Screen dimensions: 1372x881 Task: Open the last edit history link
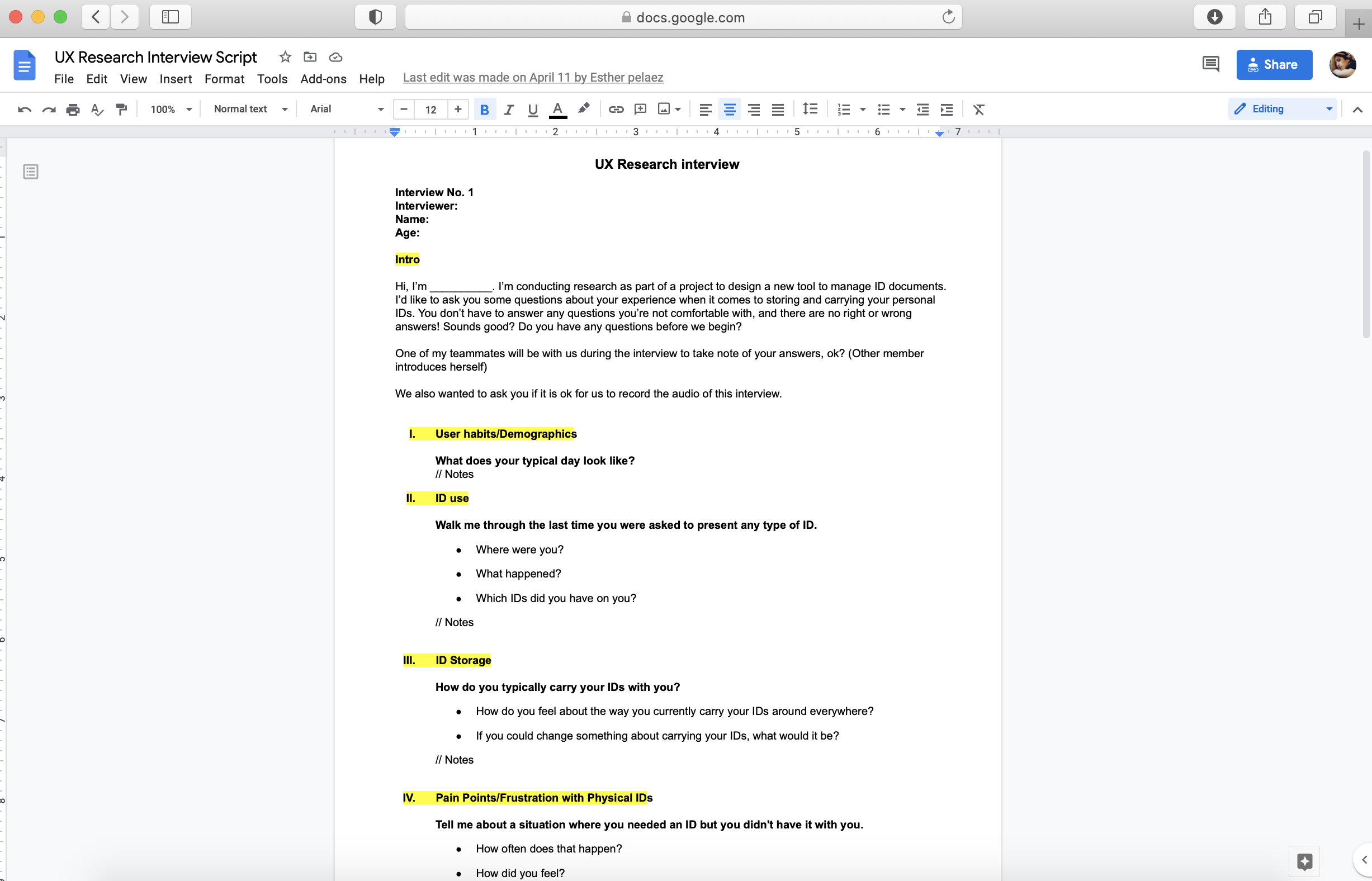(x=533, y=77)
